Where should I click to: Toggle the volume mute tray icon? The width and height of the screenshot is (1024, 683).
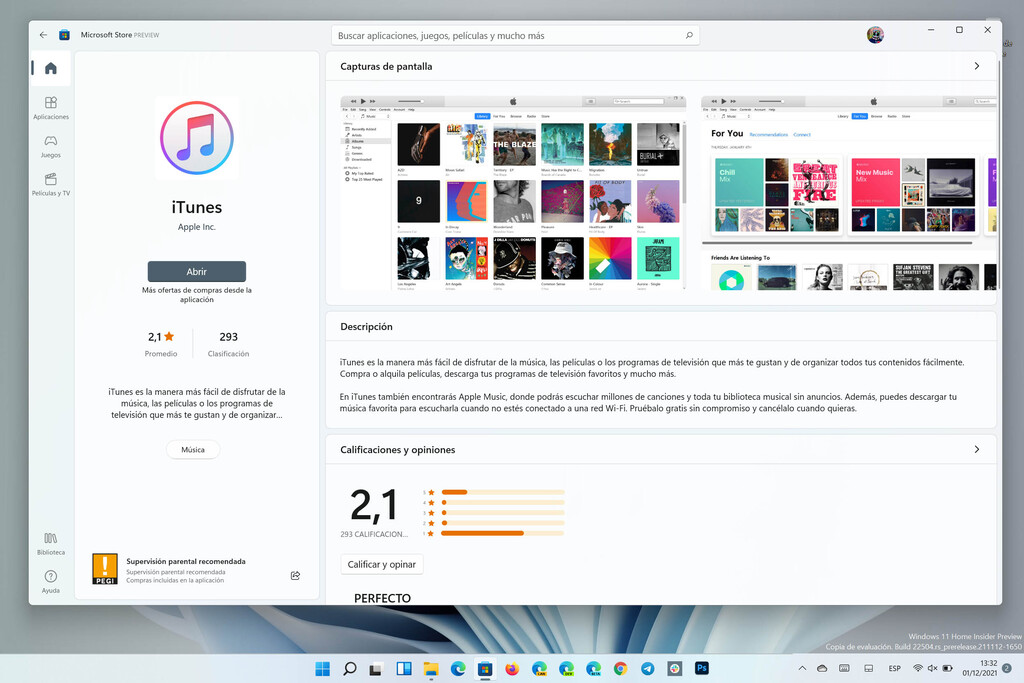coord(933,669)
